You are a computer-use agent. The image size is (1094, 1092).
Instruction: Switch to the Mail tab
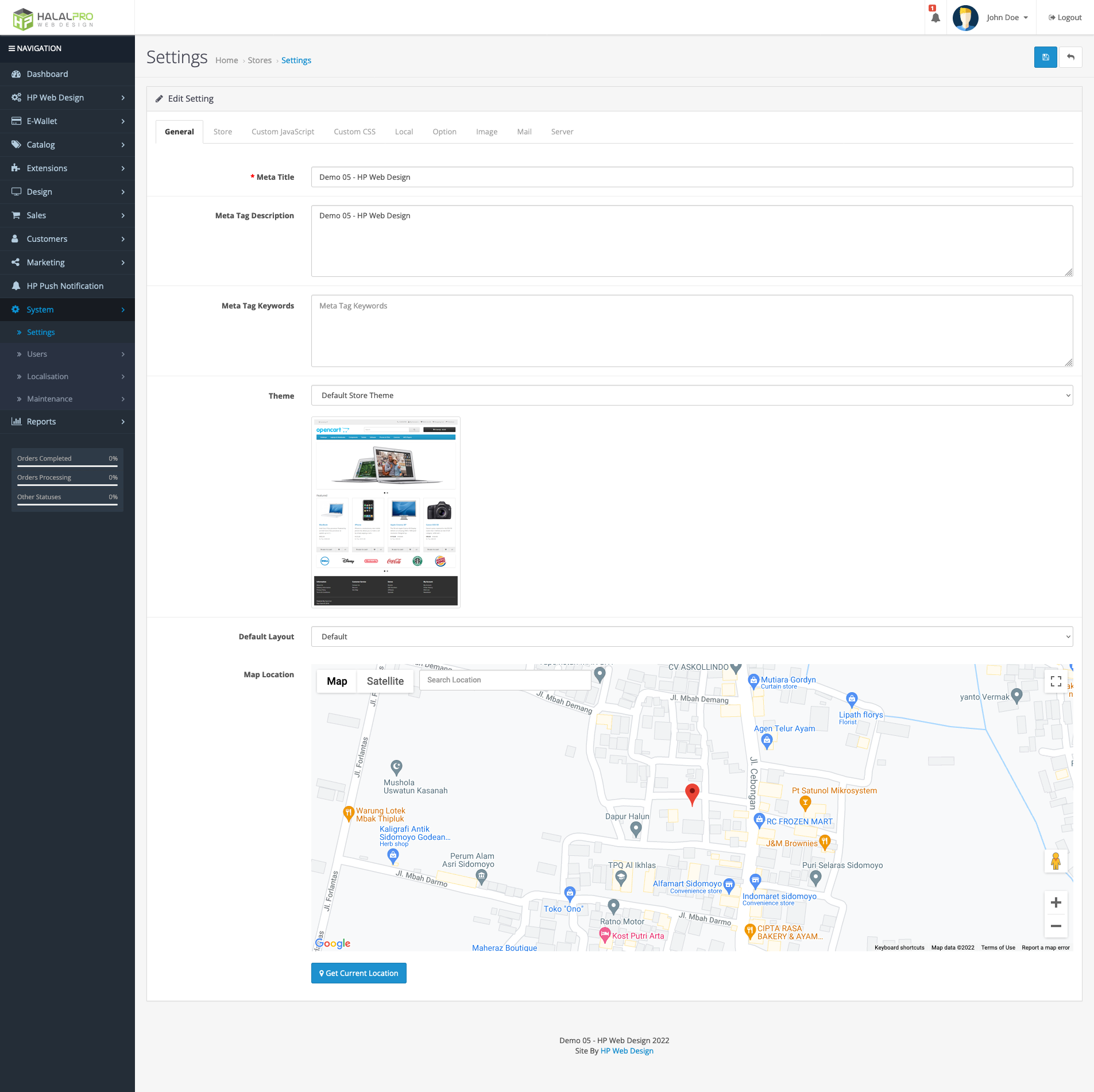pyautogui.click(x=524, y=132)
